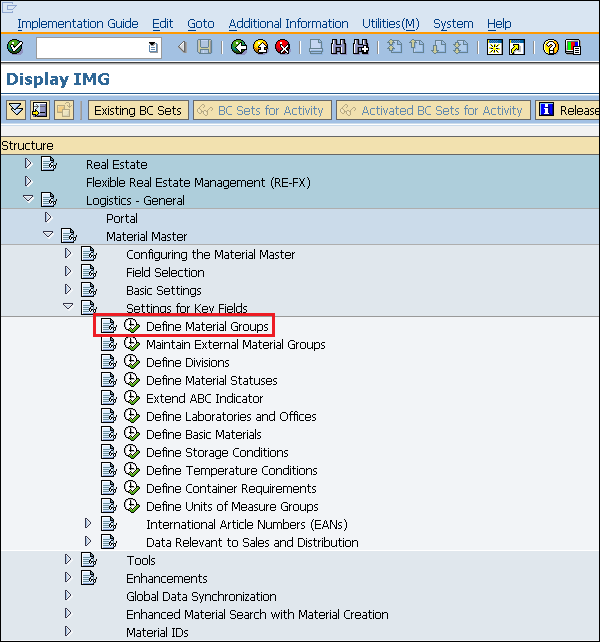Click the Next Page icon
Image resolution: width=600 pixels, height=642 pixels.
[x=439, y=47]
